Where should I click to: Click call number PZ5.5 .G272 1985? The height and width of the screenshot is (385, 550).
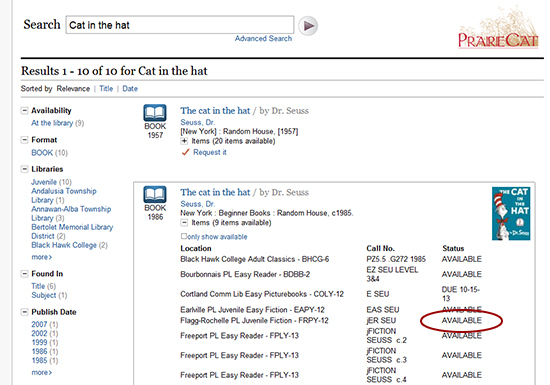(396, 259)
